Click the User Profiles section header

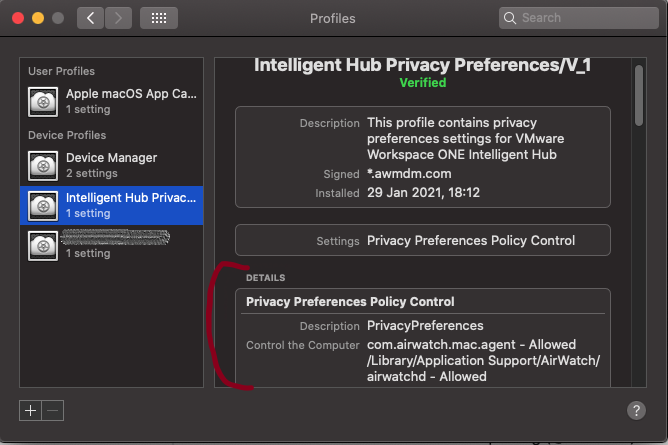coord(61,71)
